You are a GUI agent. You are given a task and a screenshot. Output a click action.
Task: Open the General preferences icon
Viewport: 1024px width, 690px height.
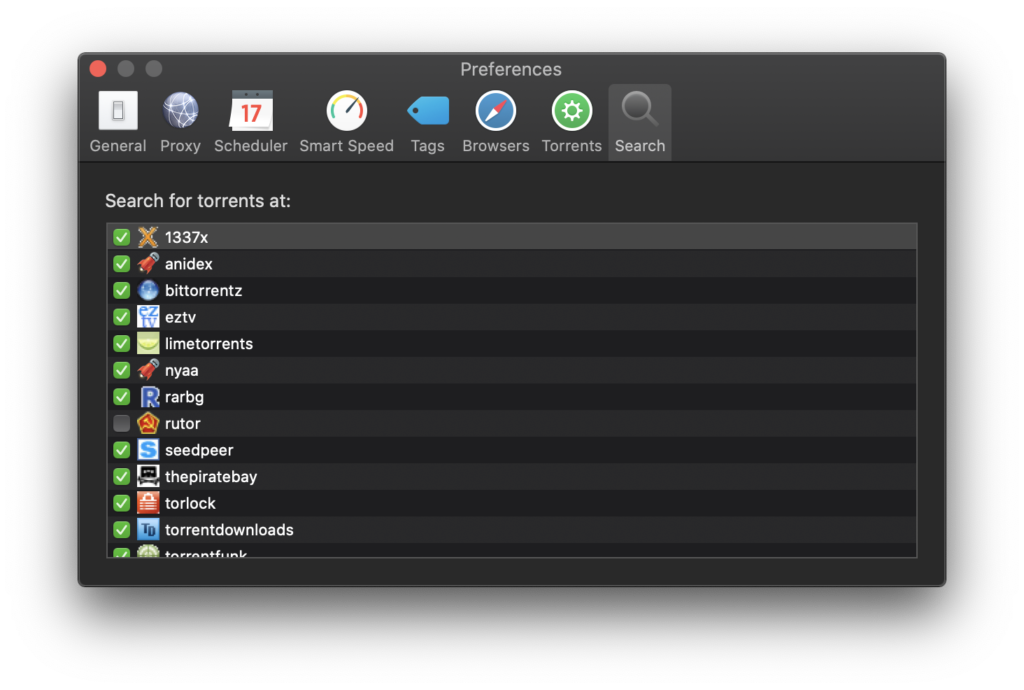[x=118, y=110]
